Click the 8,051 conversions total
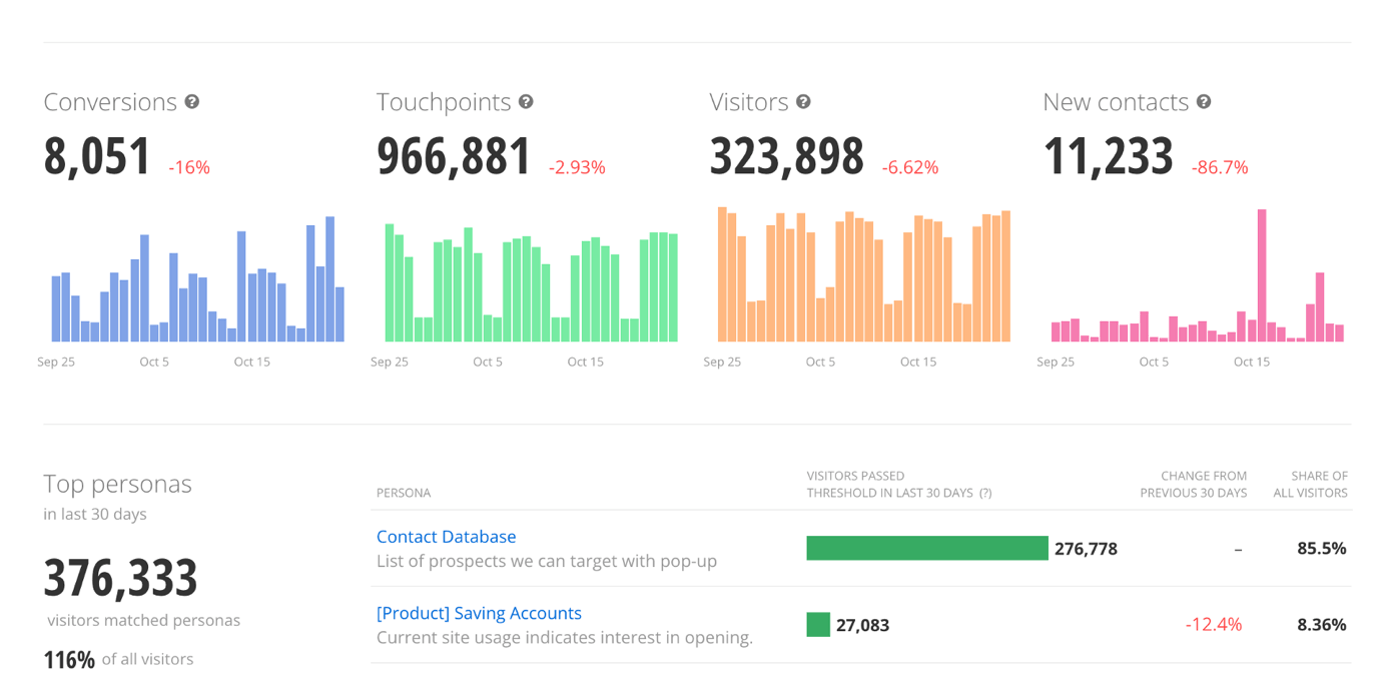This screenshot has height=687, width=1384. (x=97, y=158)
